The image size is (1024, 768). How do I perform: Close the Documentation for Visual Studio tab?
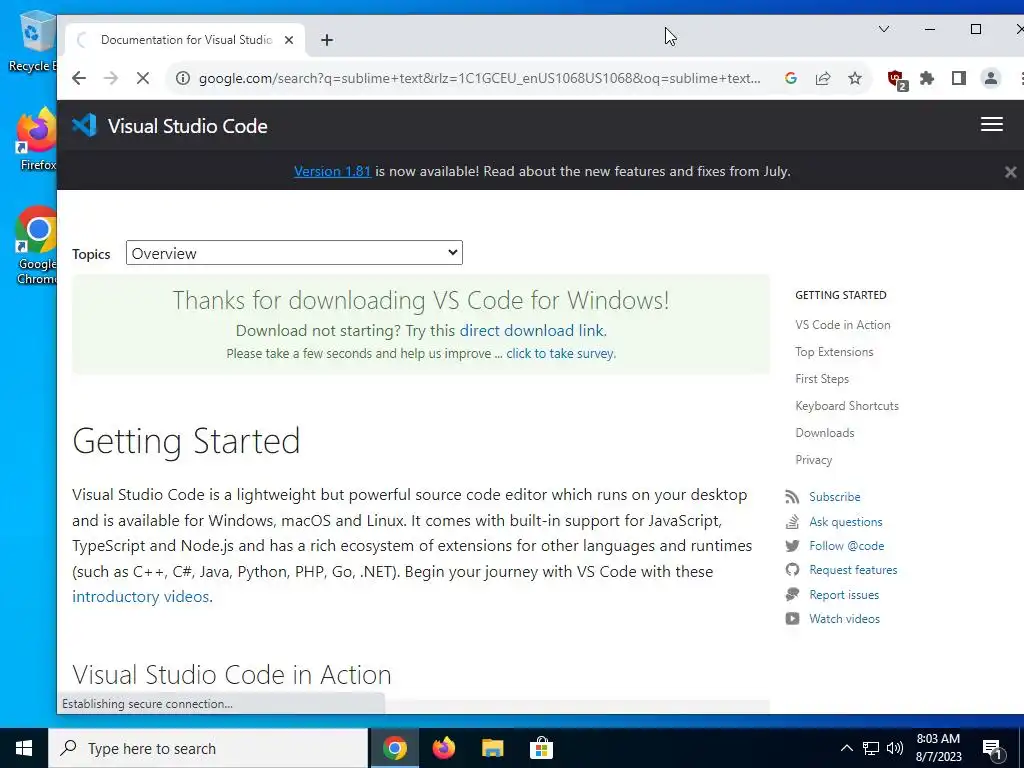(289, 40)
